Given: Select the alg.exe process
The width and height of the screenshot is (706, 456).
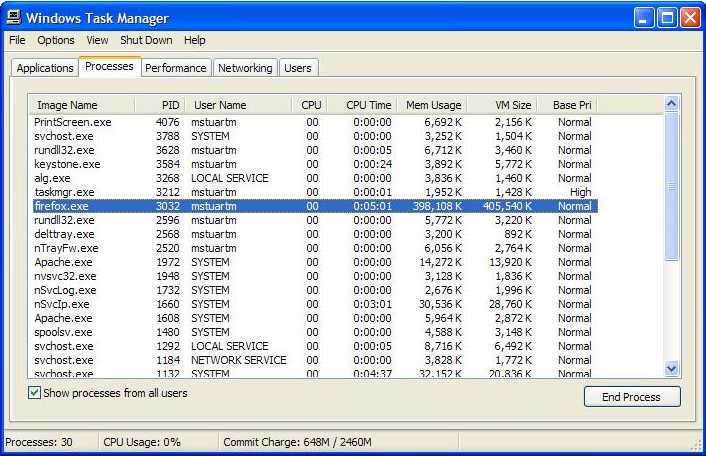Looking at the screenshot, I should pos(315,178).
